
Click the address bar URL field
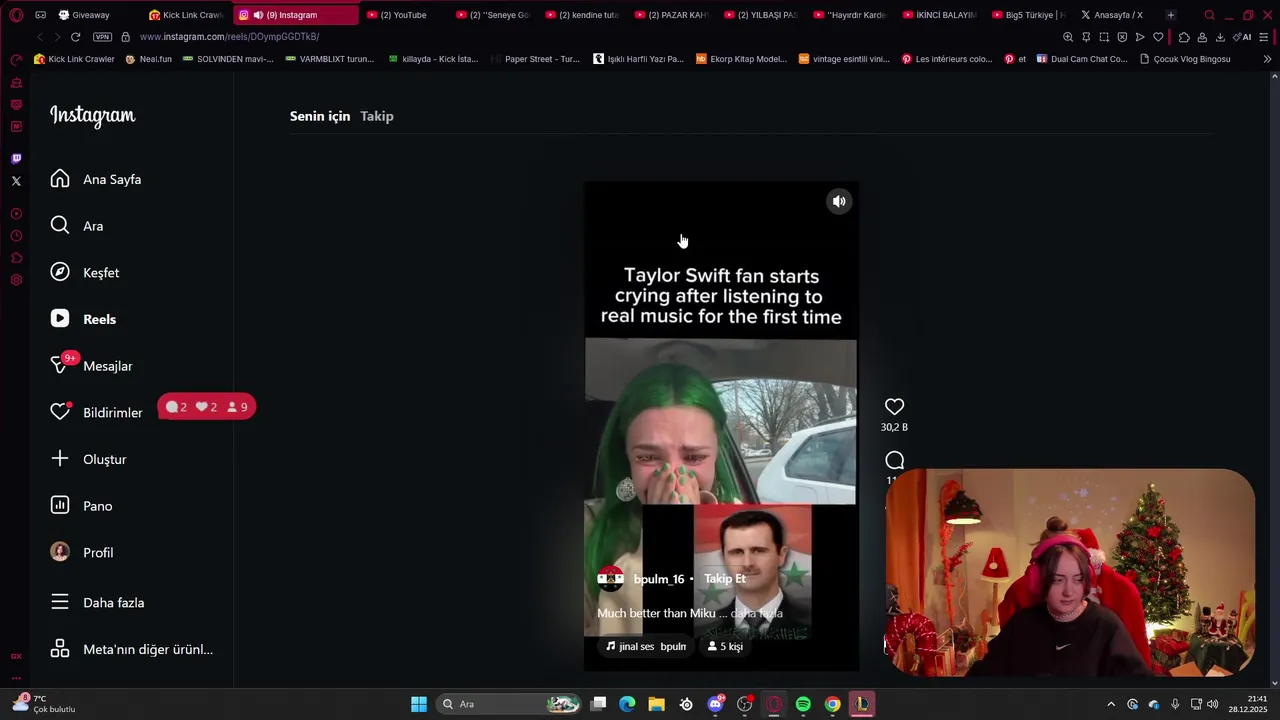click(x=590, y=37)
